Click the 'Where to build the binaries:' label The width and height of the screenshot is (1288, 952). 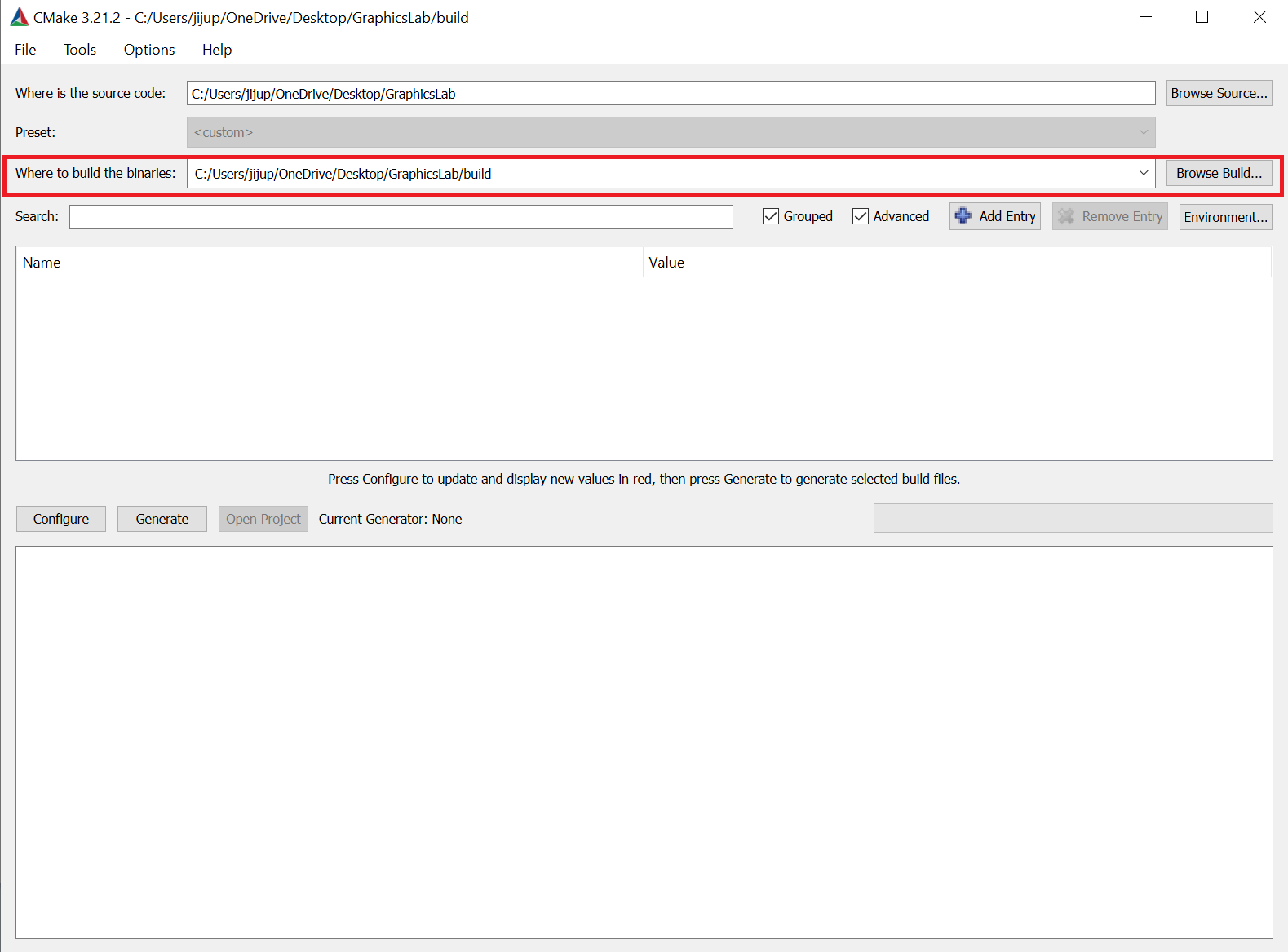95,173
